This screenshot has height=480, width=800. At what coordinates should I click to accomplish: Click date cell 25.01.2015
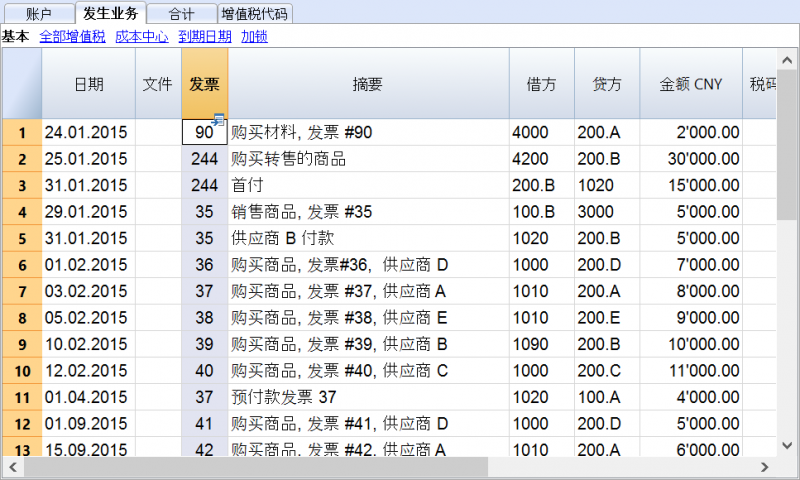coord(89,159)
